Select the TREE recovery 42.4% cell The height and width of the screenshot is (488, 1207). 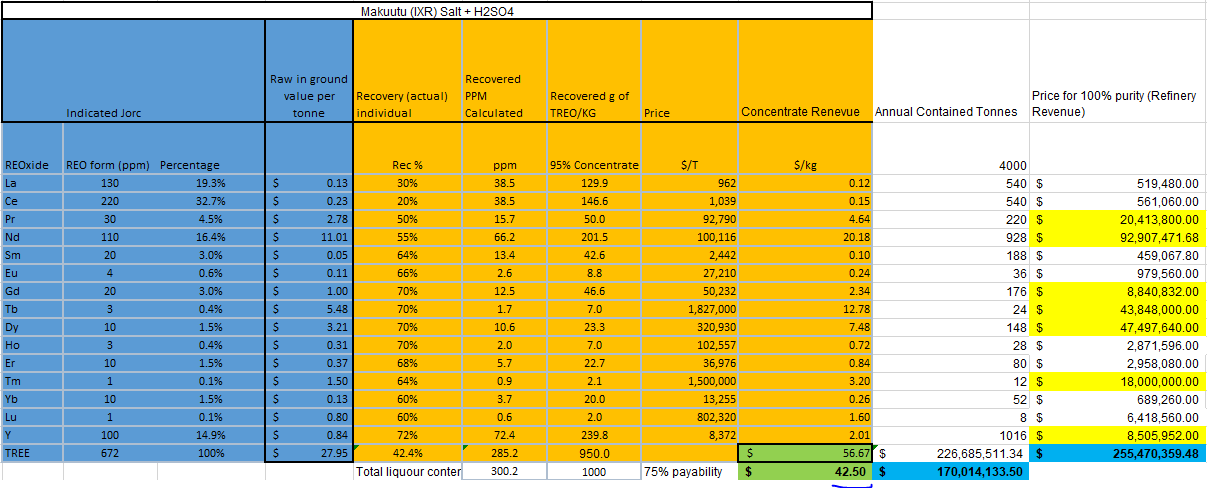click(407, 454)
